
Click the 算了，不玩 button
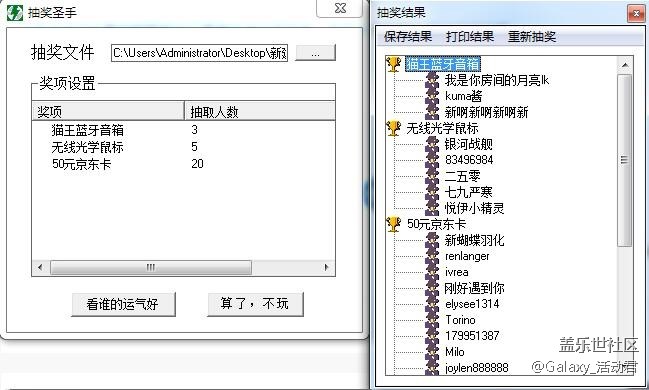coord(255,304)
